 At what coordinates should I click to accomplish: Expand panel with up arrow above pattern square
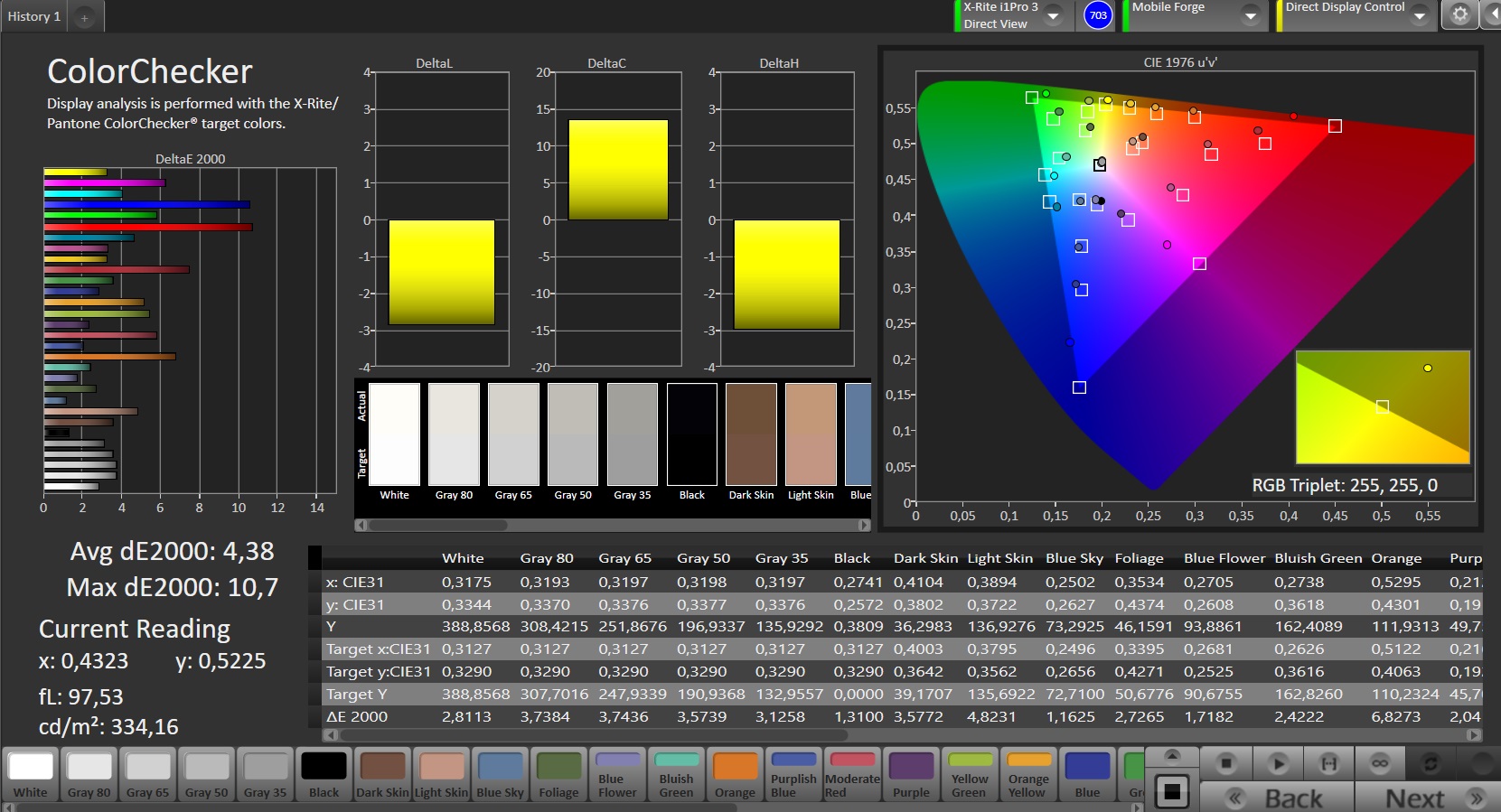(x=1172, y=755)
